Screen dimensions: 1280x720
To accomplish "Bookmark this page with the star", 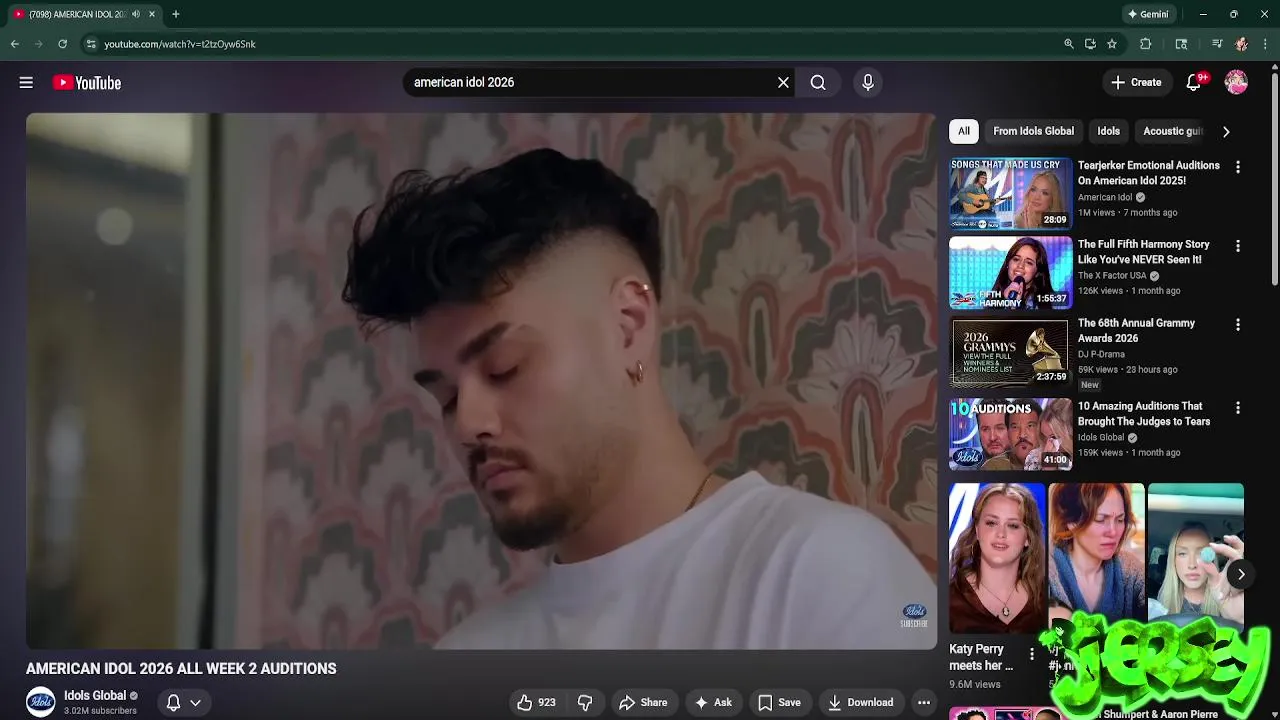I will (1112, 44).
